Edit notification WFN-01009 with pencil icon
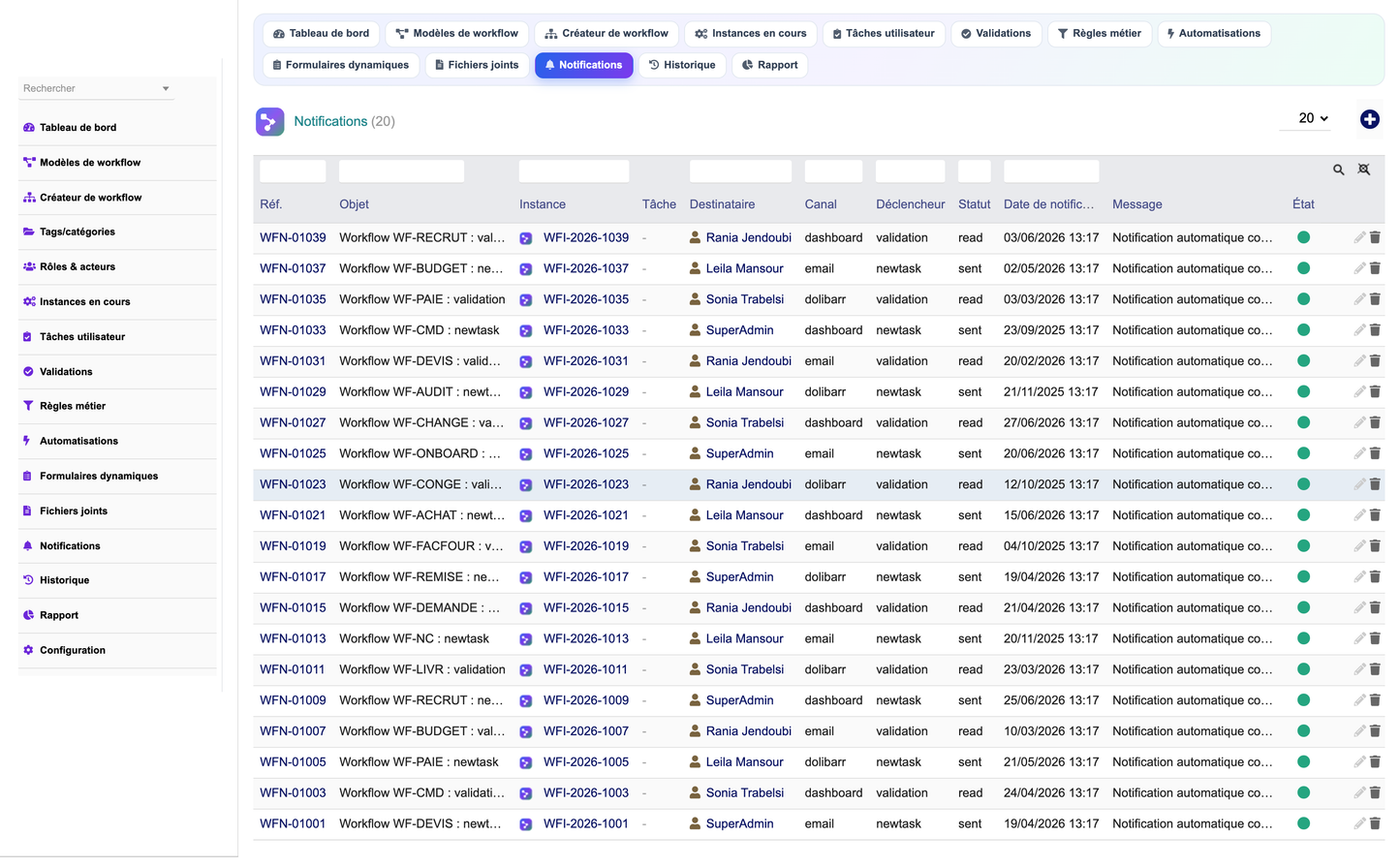The image size is (1400, 867). pyautogui.click(x=1359, y=700)
